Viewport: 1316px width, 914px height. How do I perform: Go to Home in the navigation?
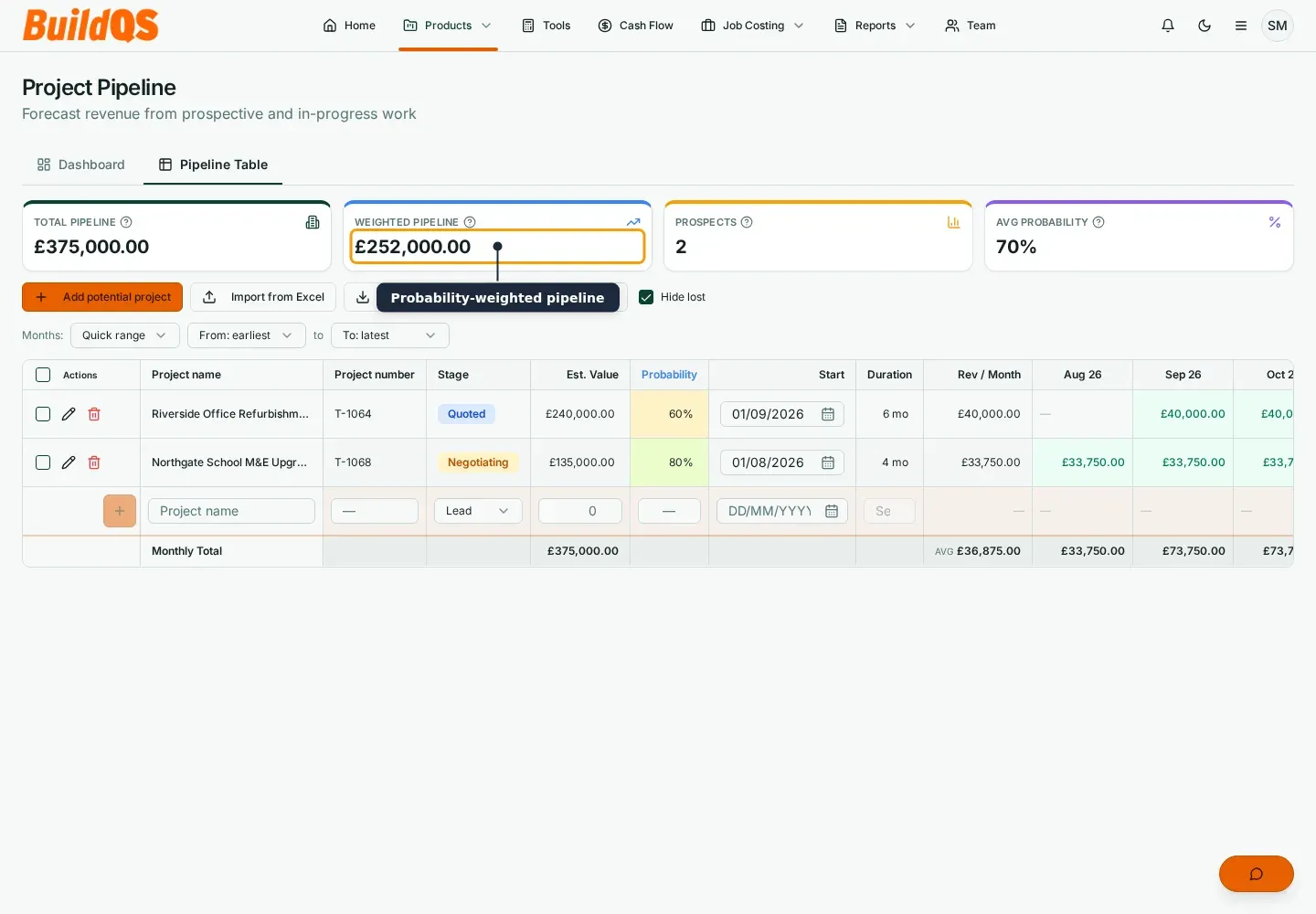[x=349, y=26]
